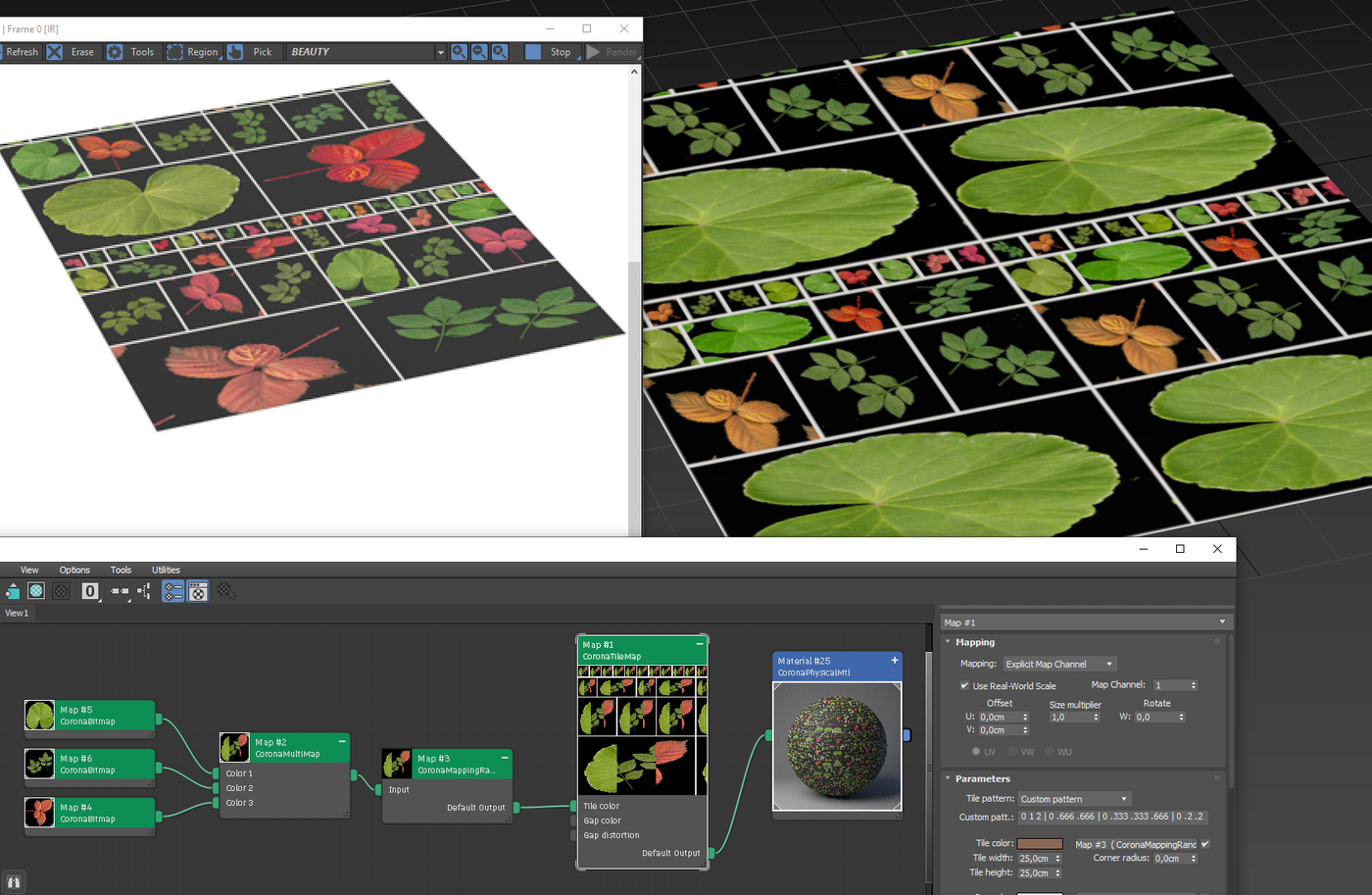Screen dimensions: 1372x895
Task: Select the UV radio button
Action: 976,752
